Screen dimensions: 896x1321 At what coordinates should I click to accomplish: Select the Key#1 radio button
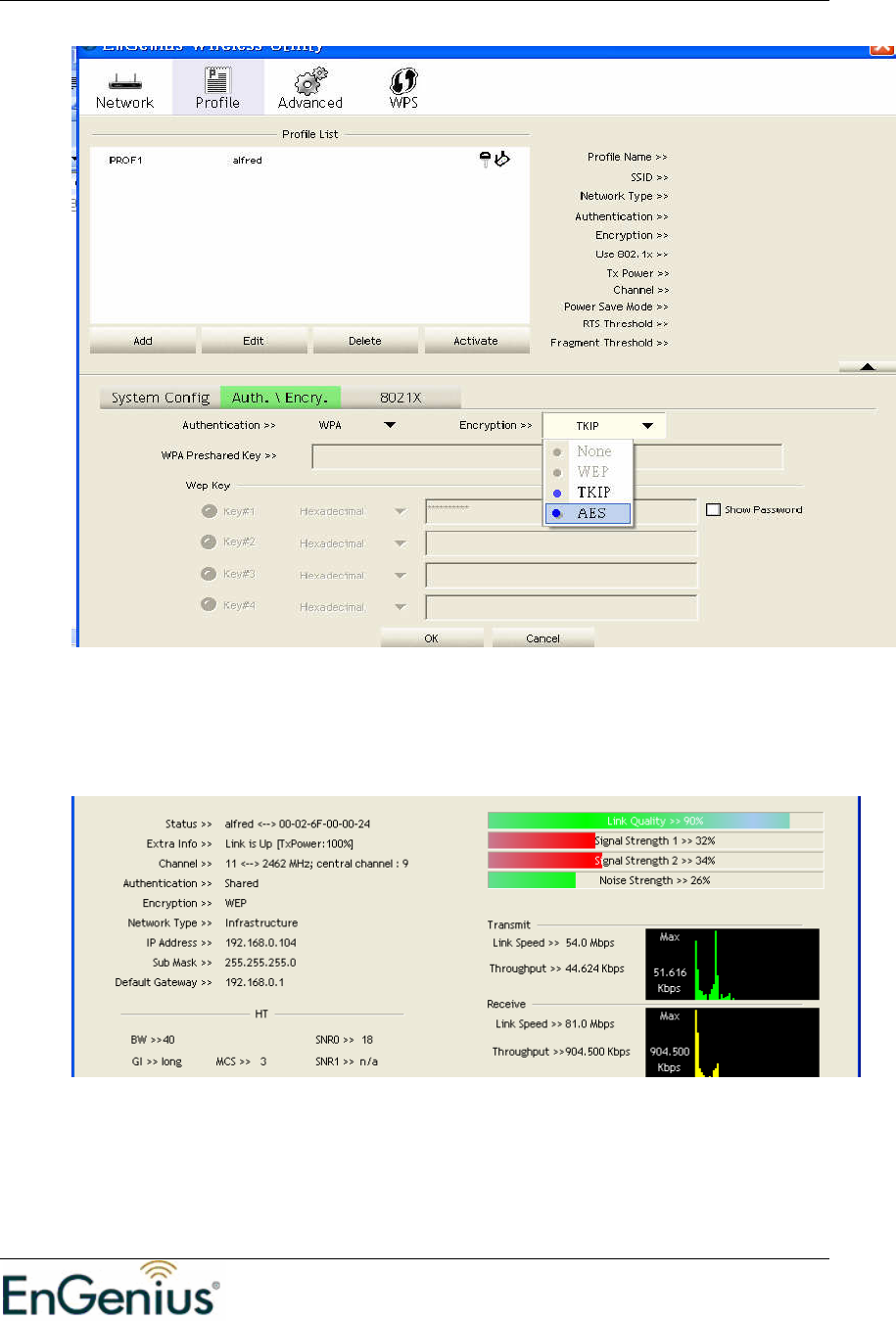tap(209, 511)
